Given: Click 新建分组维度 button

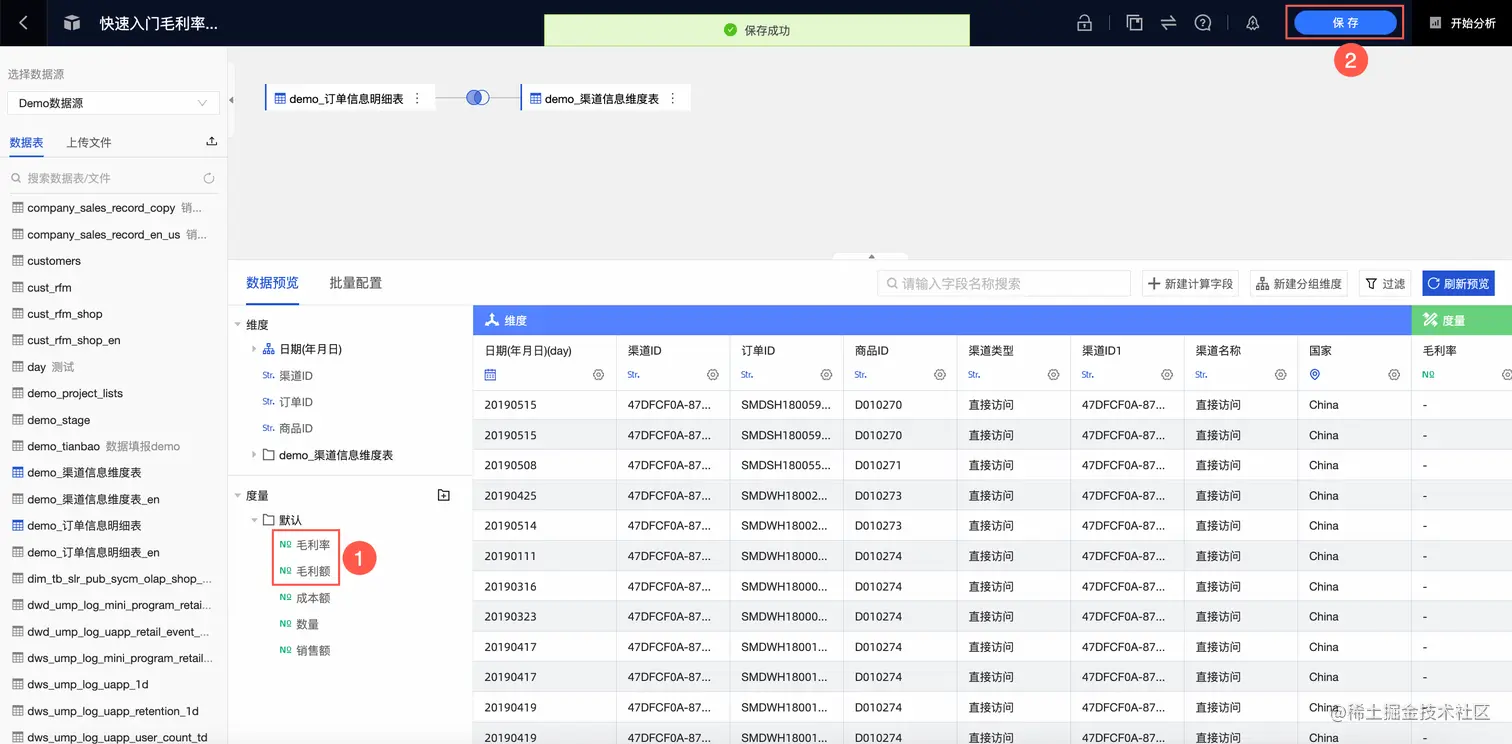Looking at the screenshot, I should 1300,284.
